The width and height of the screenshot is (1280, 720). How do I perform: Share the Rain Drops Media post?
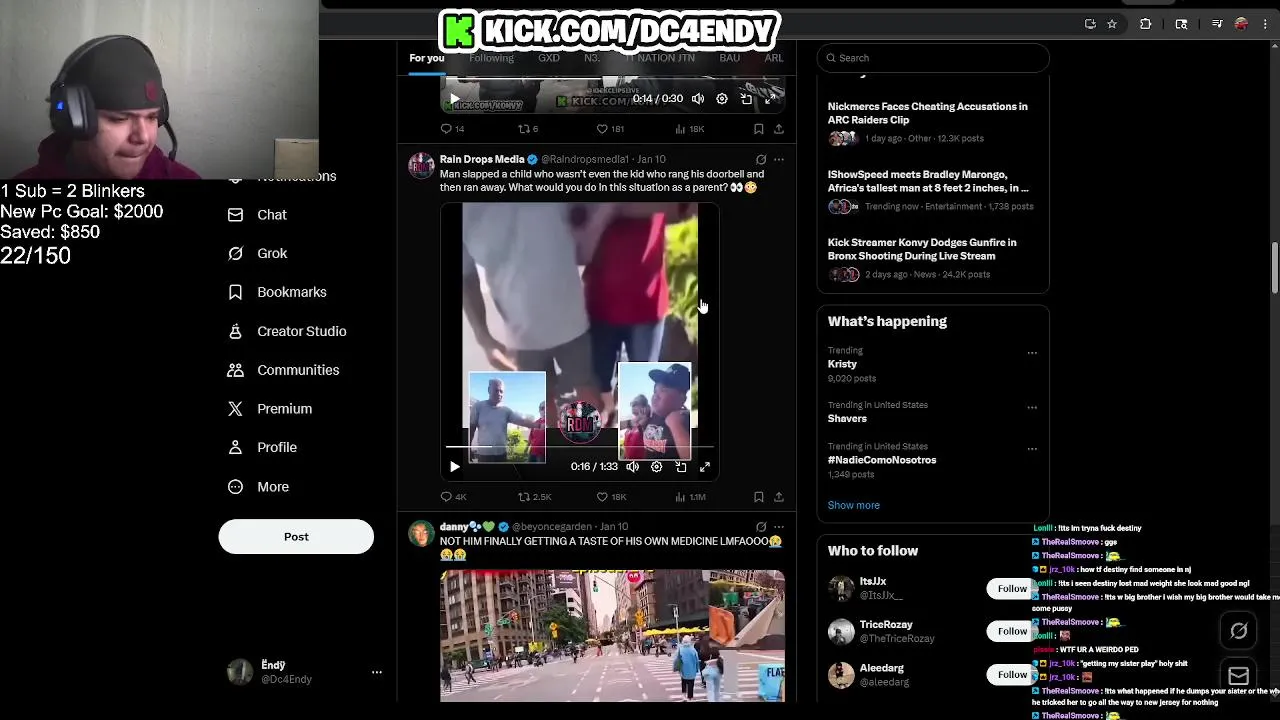click(x=779, y=497)
